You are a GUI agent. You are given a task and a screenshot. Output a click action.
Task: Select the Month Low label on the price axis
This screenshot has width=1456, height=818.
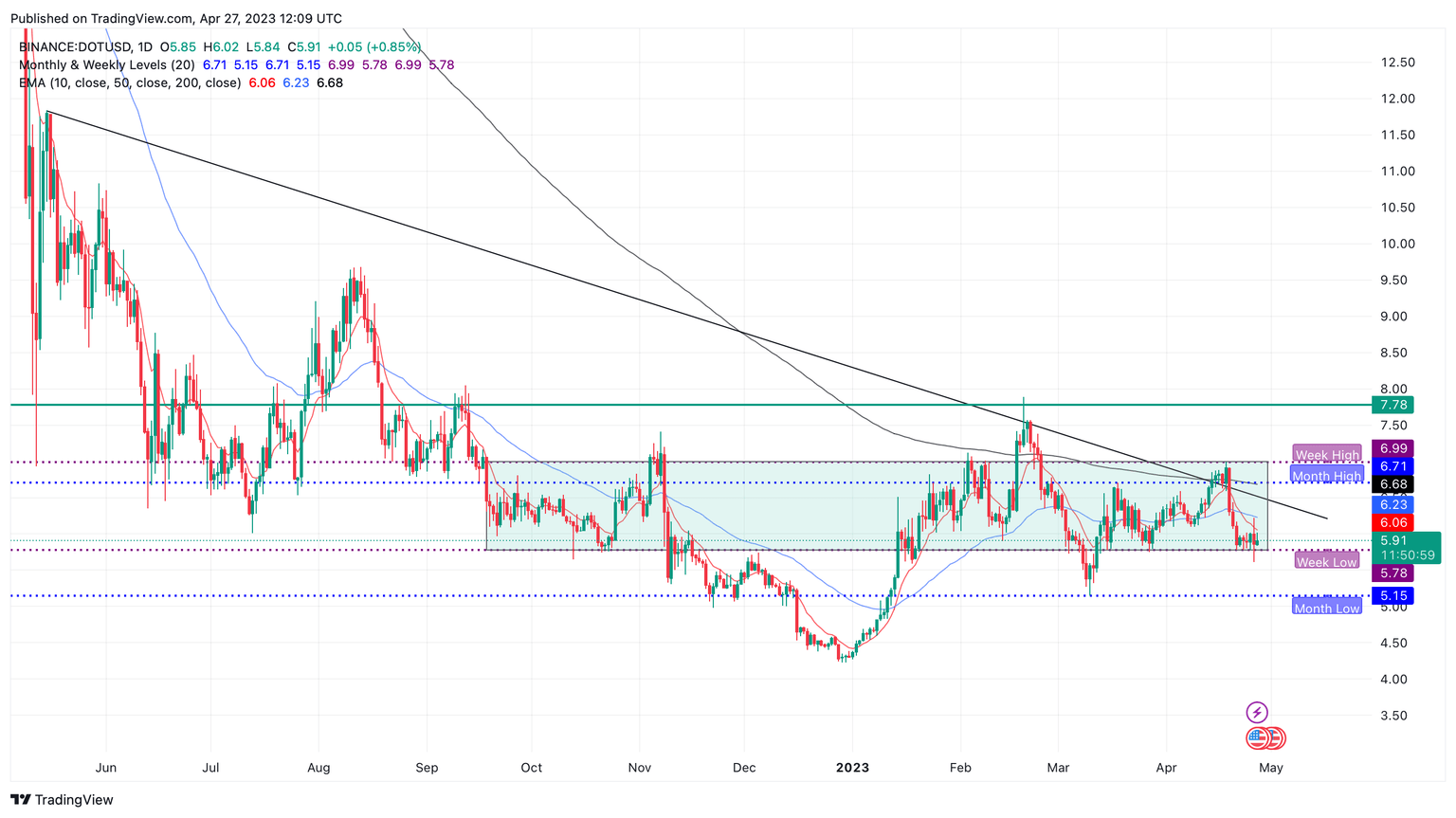click(x=1326, y=608)
